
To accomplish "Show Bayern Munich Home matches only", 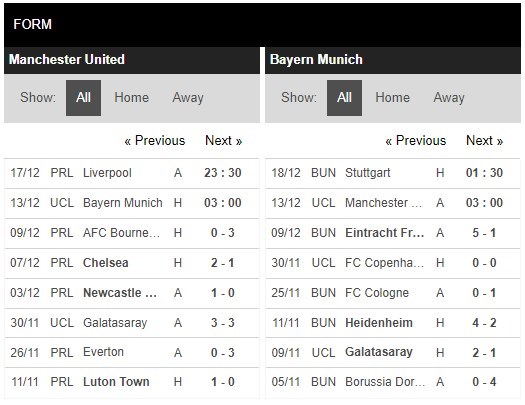I will click(392, 98).
